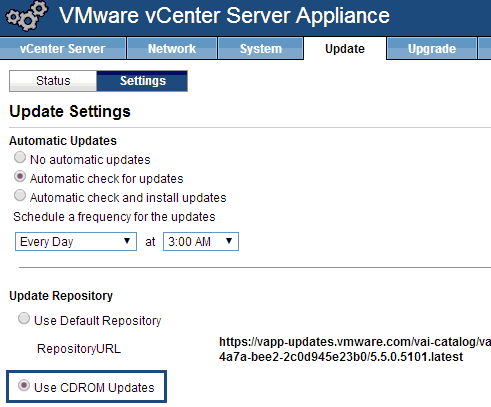Viewport: 491px width, 407px height.
Task: Switch to the Network tab
Action: coord(172,49)
